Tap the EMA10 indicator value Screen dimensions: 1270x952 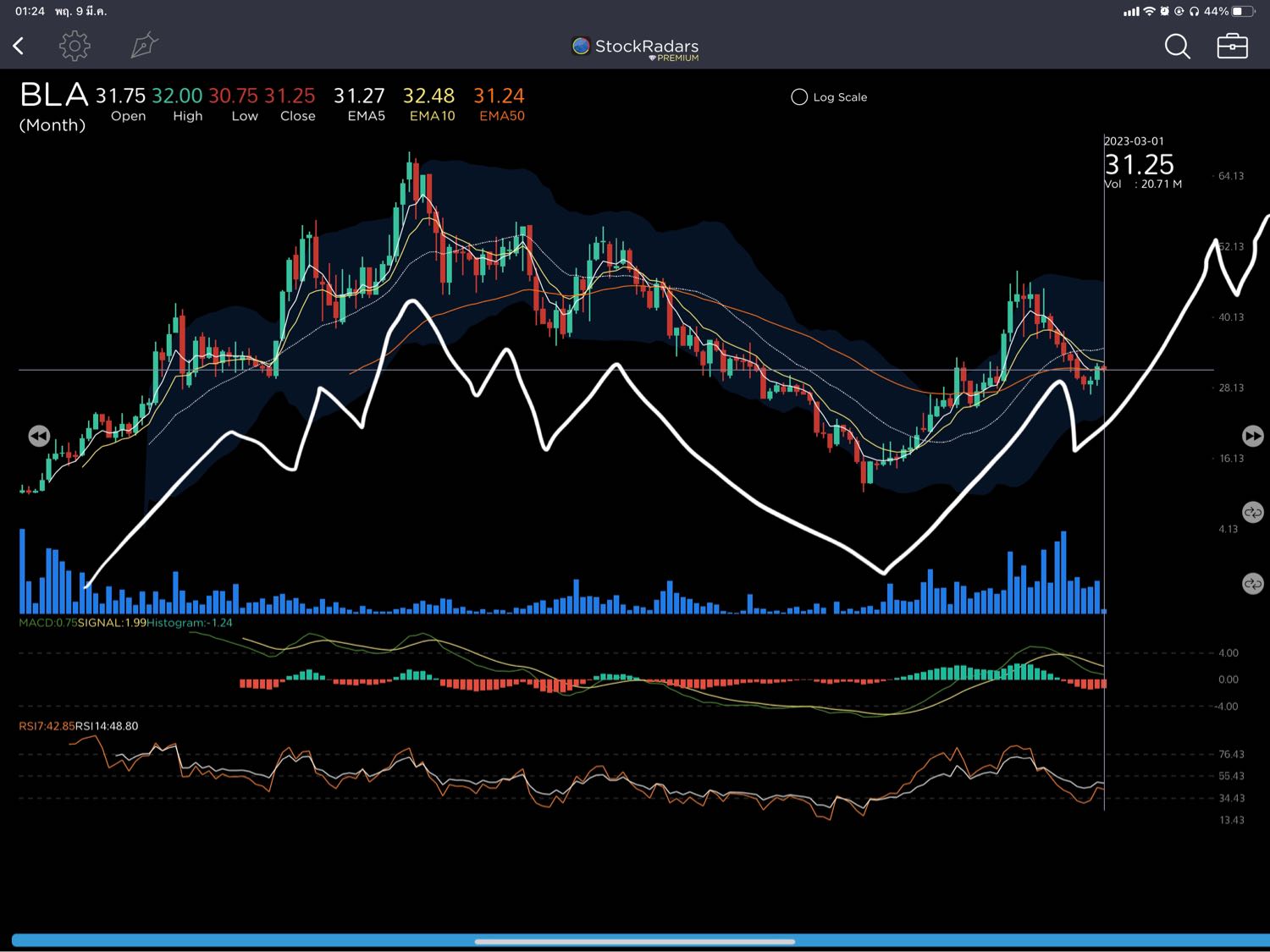pos(428,96)
